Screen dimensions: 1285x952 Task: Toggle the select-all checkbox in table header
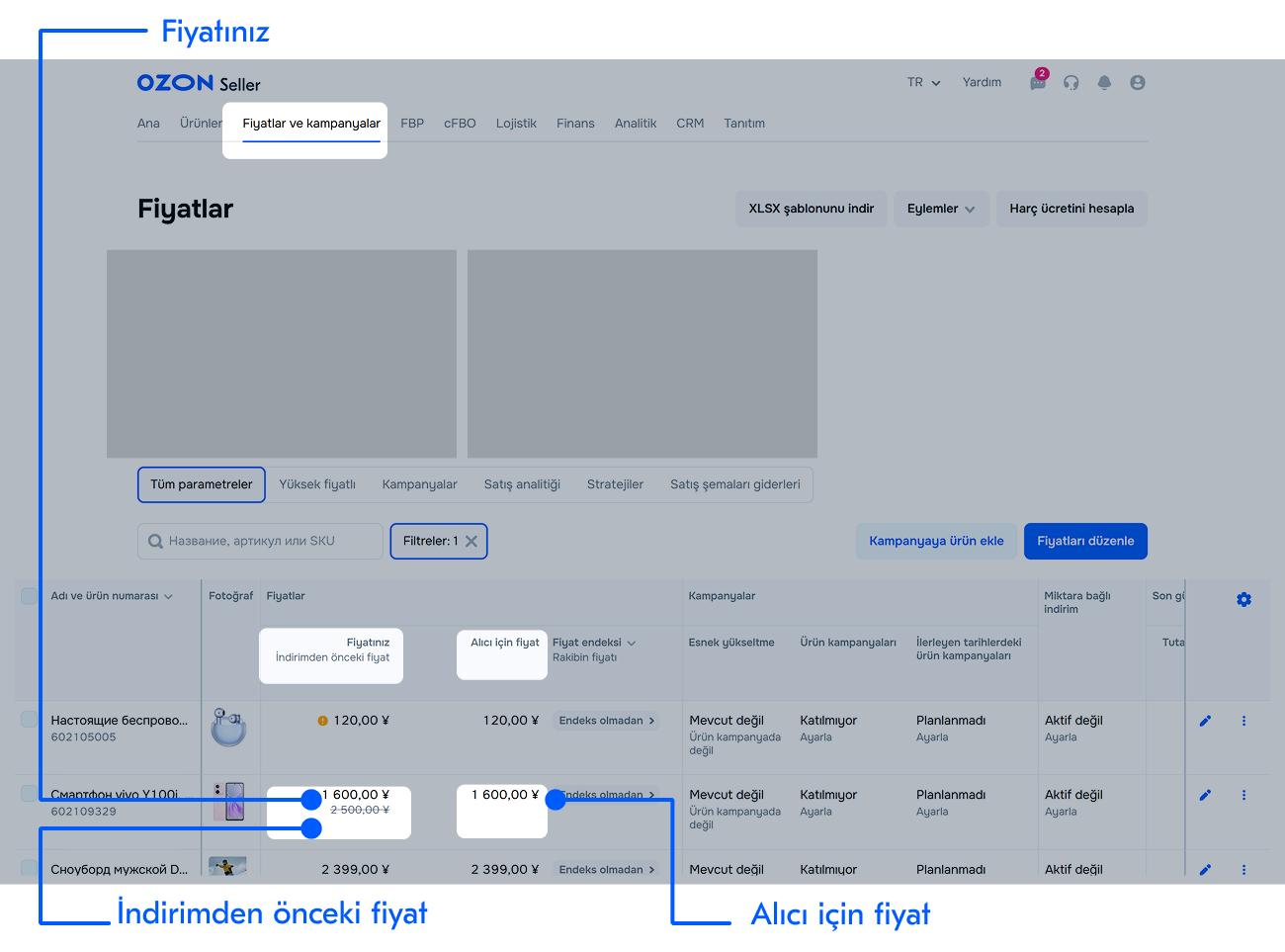click(30, 596)
